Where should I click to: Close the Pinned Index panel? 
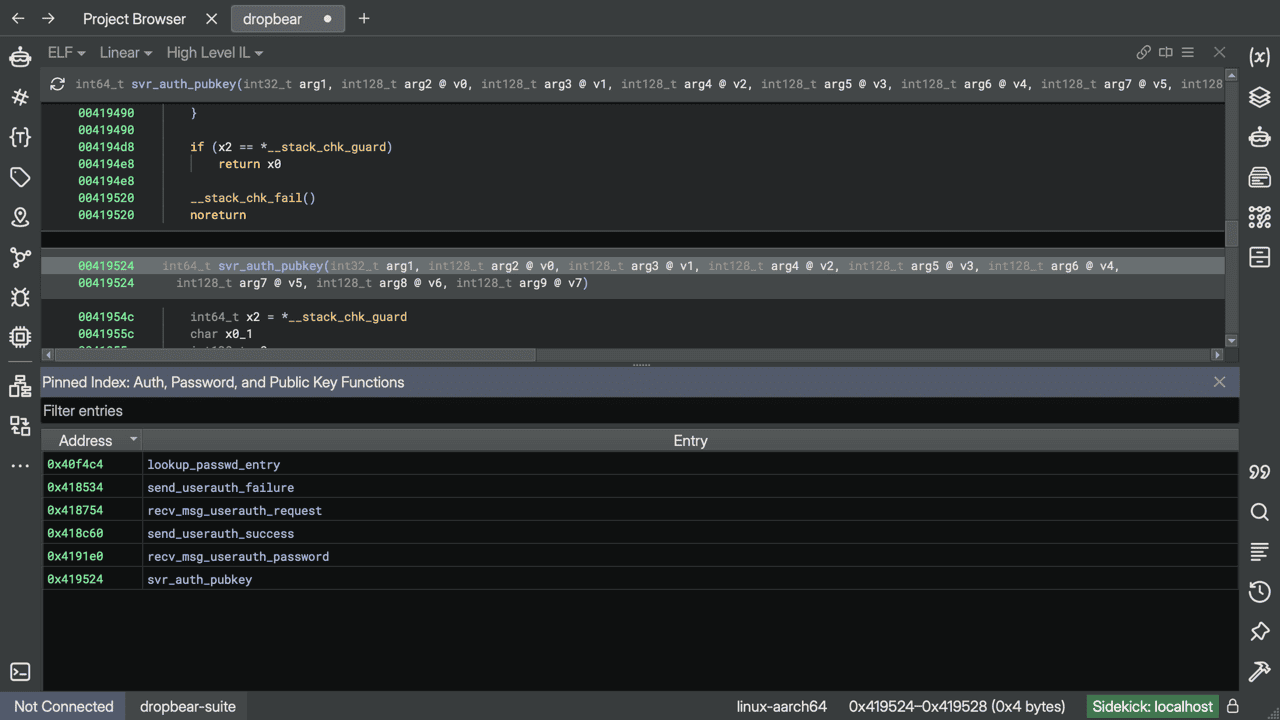pyautogui.click(x=1219, y=382)
